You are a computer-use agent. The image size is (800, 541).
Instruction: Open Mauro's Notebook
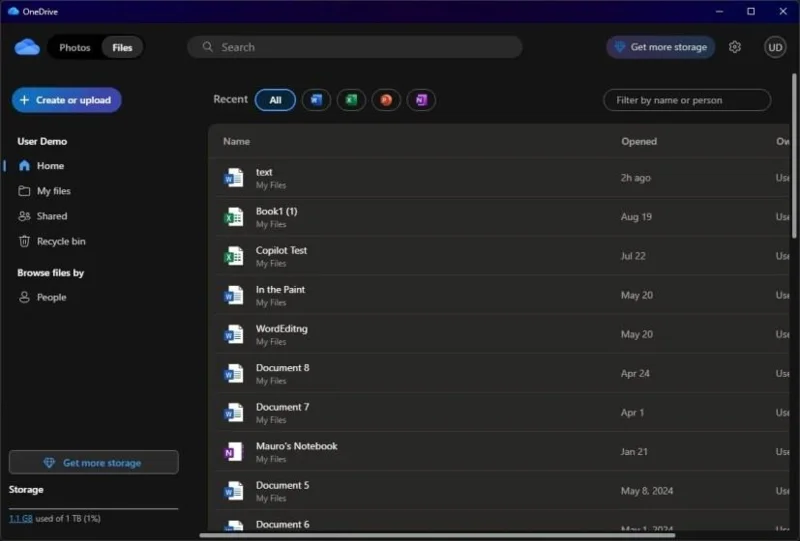point(296,446)
